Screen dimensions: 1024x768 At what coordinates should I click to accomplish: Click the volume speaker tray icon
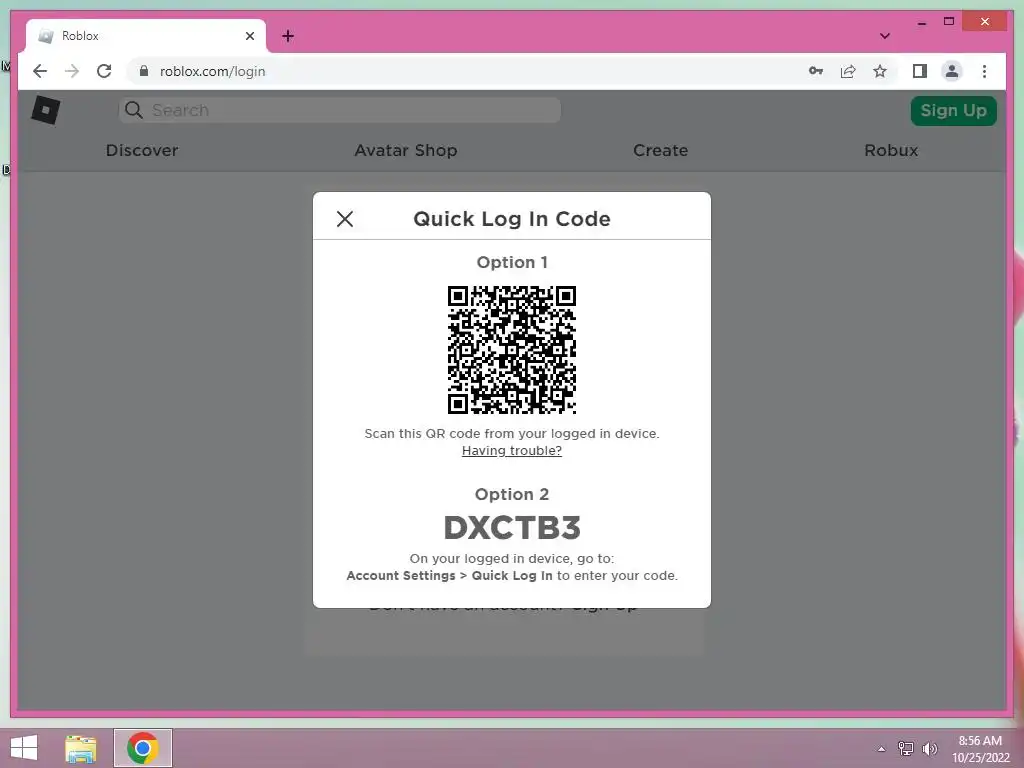[930, 748]
